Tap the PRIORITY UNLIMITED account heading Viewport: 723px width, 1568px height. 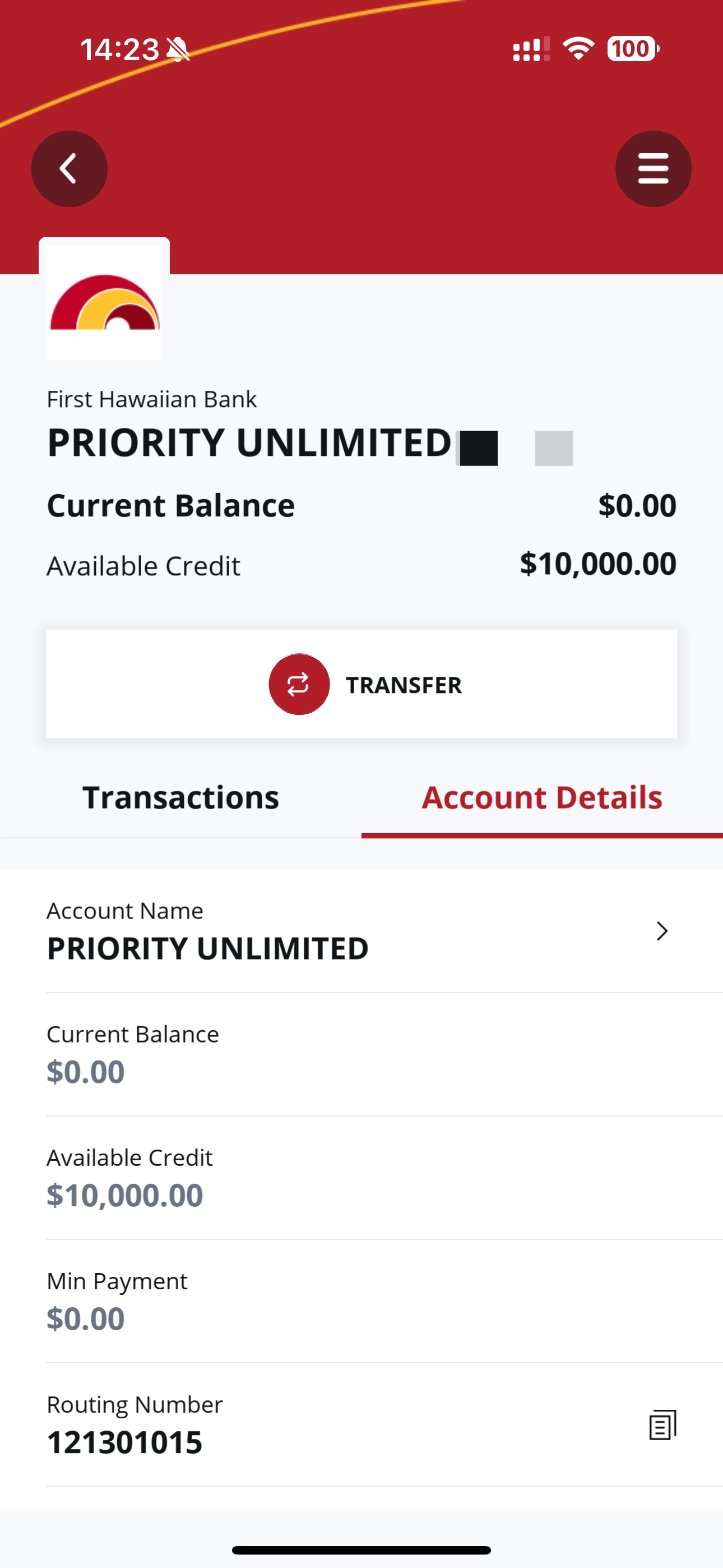click(x=249, y=442)
